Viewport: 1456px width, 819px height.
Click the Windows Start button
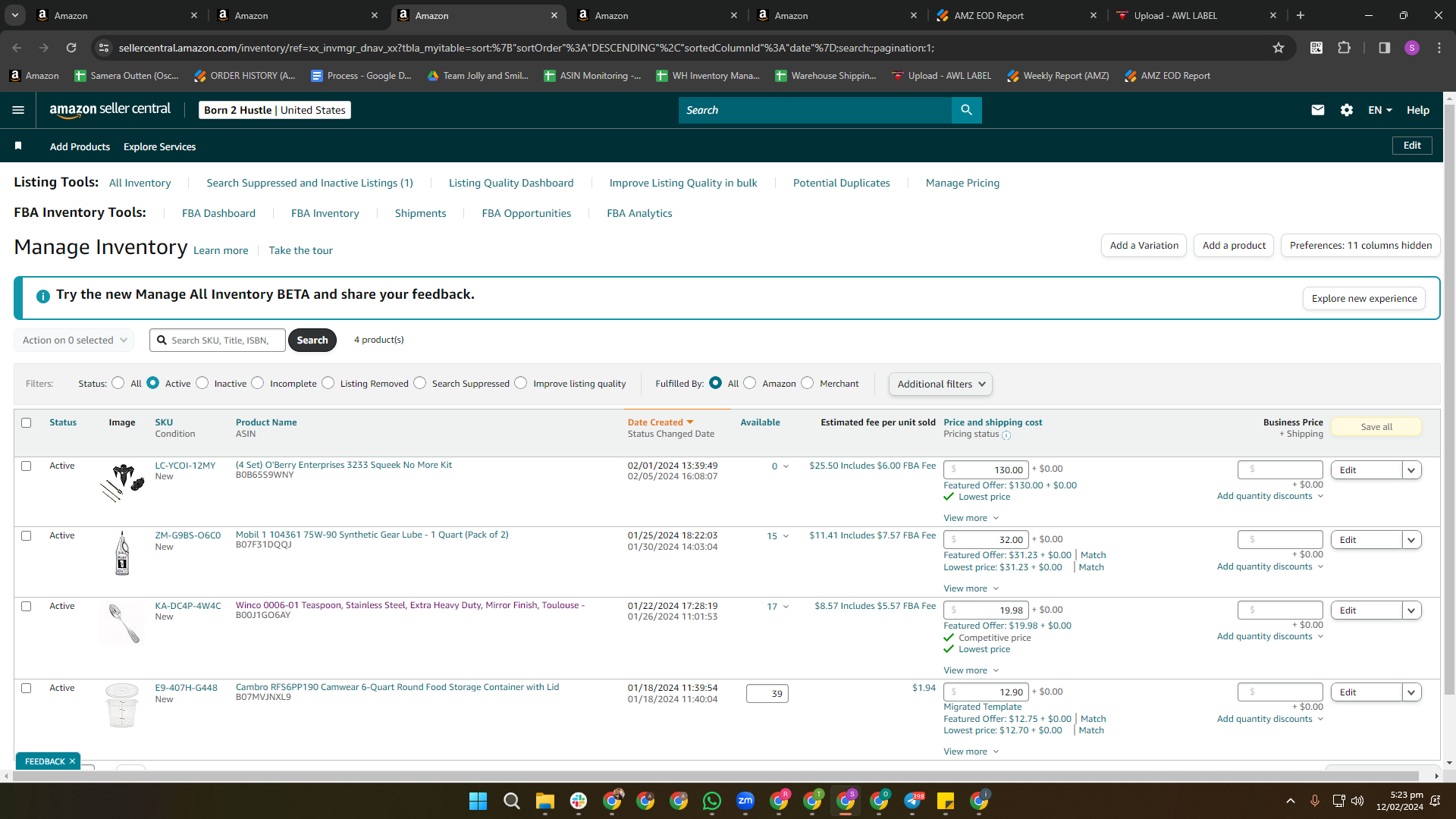[x=478, y=801]
